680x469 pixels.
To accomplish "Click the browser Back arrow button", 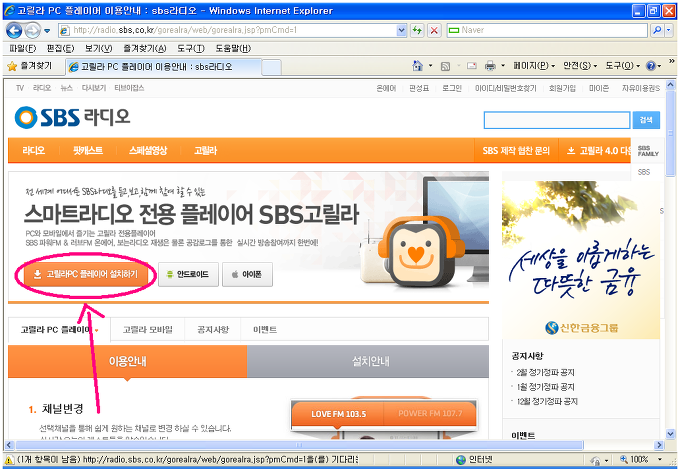I will click(x=14, y=30).
